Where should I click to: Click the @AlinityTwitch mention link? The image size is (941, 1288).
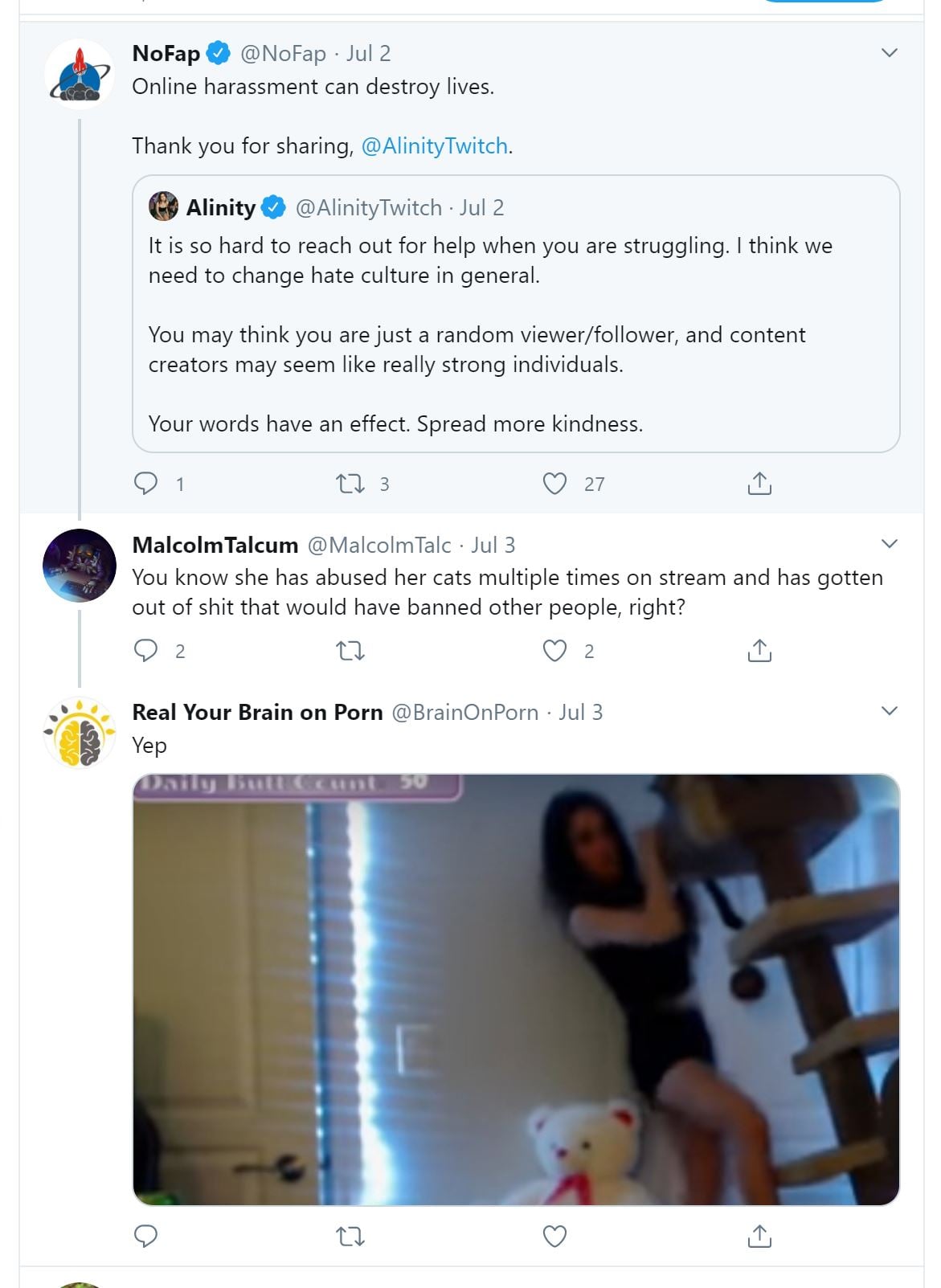point(435,146)
